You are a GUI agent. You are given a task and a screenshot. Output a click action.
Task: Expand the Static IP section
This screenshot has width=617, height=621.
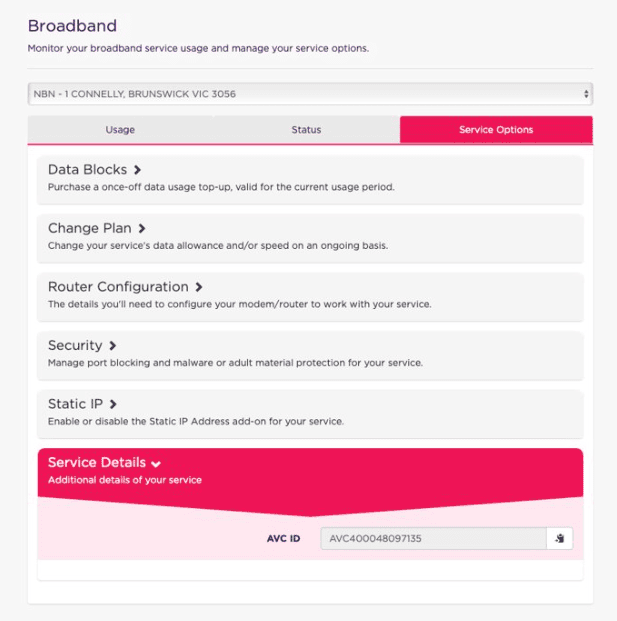[75, 404]
